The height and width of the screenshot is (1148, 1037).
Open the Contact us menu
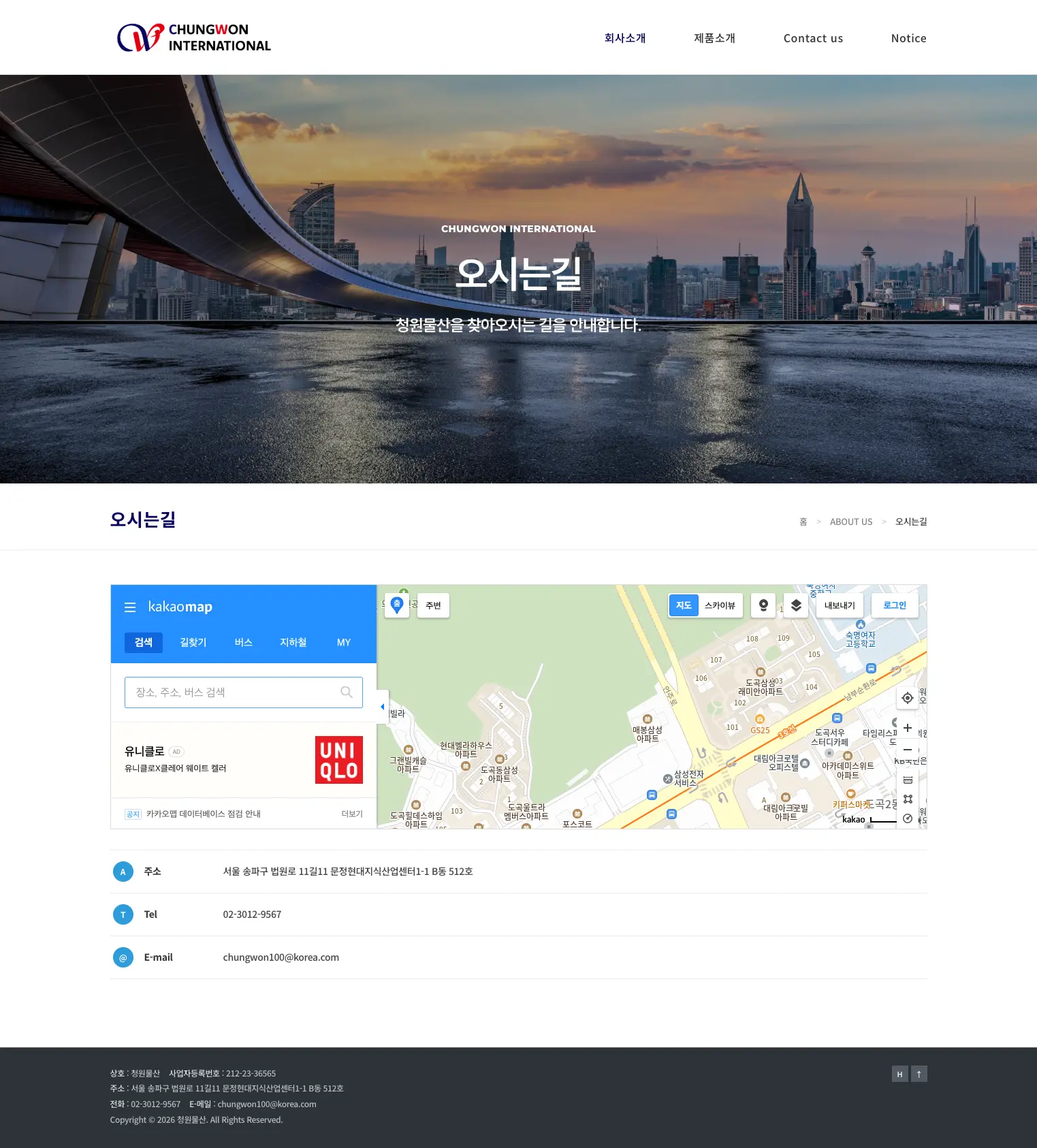pyautogui.click(x=814, y=38)
